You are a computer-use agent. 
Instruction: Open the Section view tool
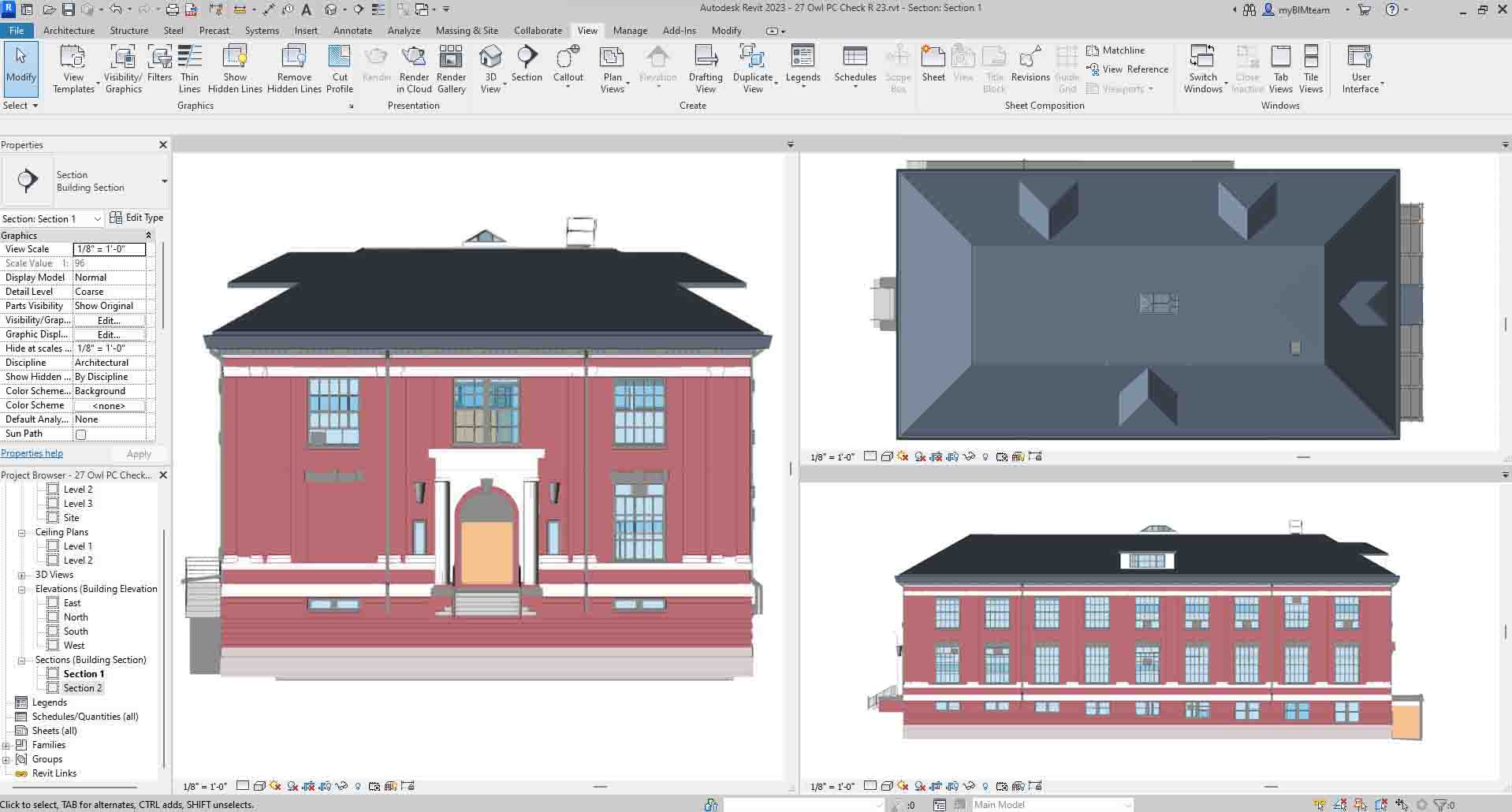tap(527, 64)
